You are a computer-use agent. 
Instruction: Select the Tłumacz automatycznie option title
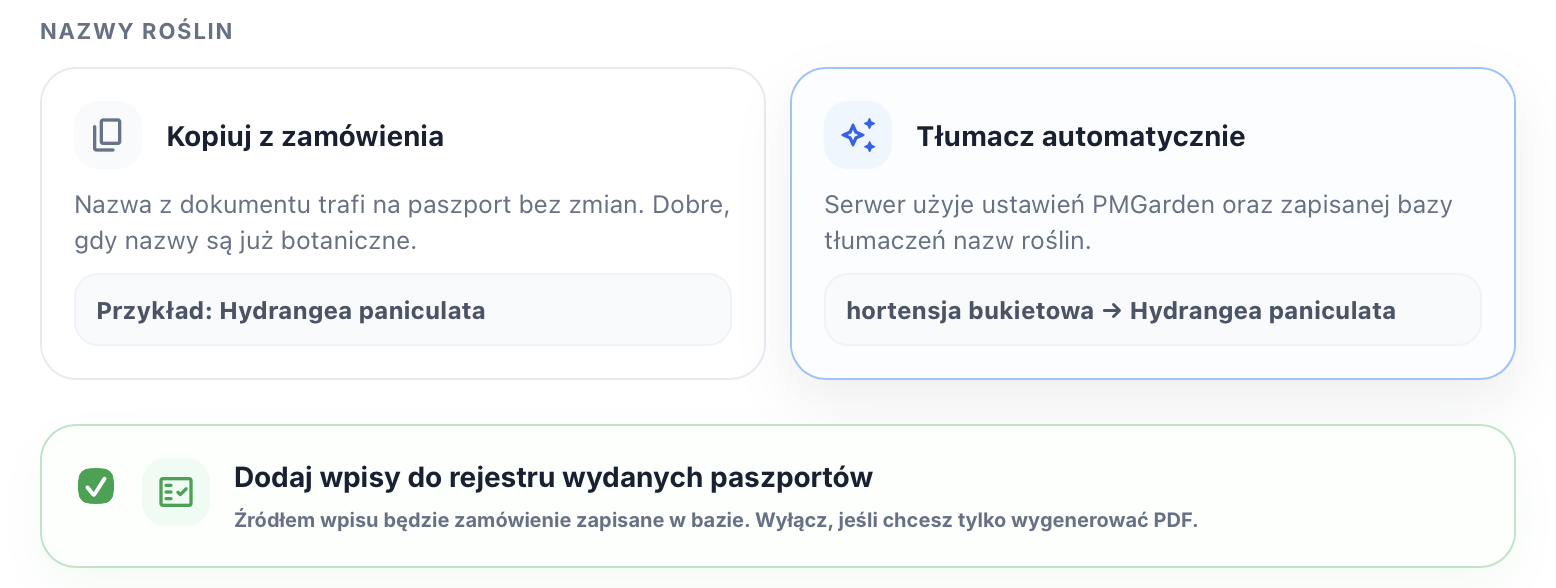pos(1081,136)
